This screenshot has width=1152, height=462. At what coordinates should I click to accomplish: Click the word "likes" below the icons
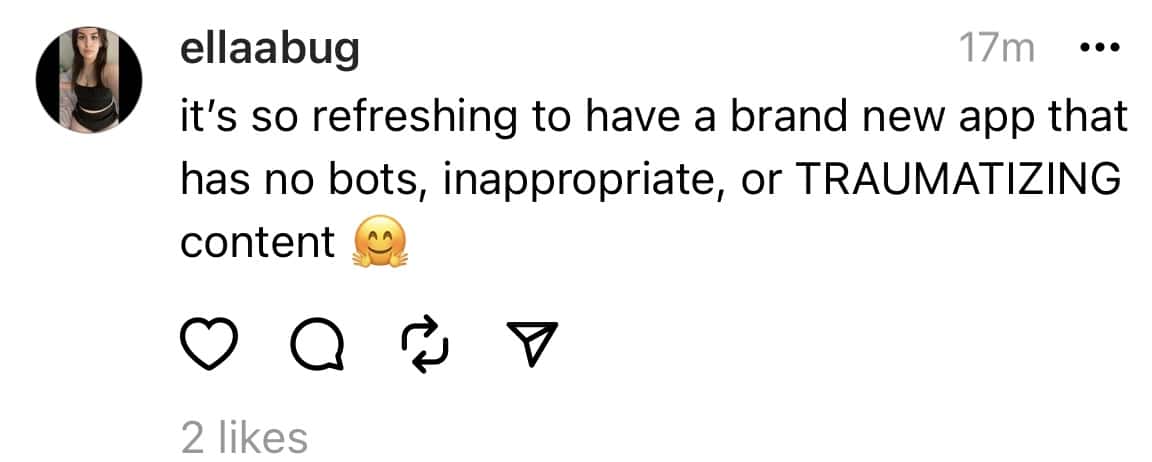(264, 437)
